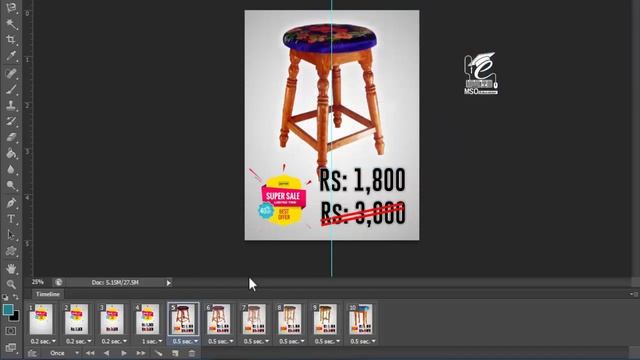
Task: Select timeline frame 7 thumbnail
Action: 254,320
